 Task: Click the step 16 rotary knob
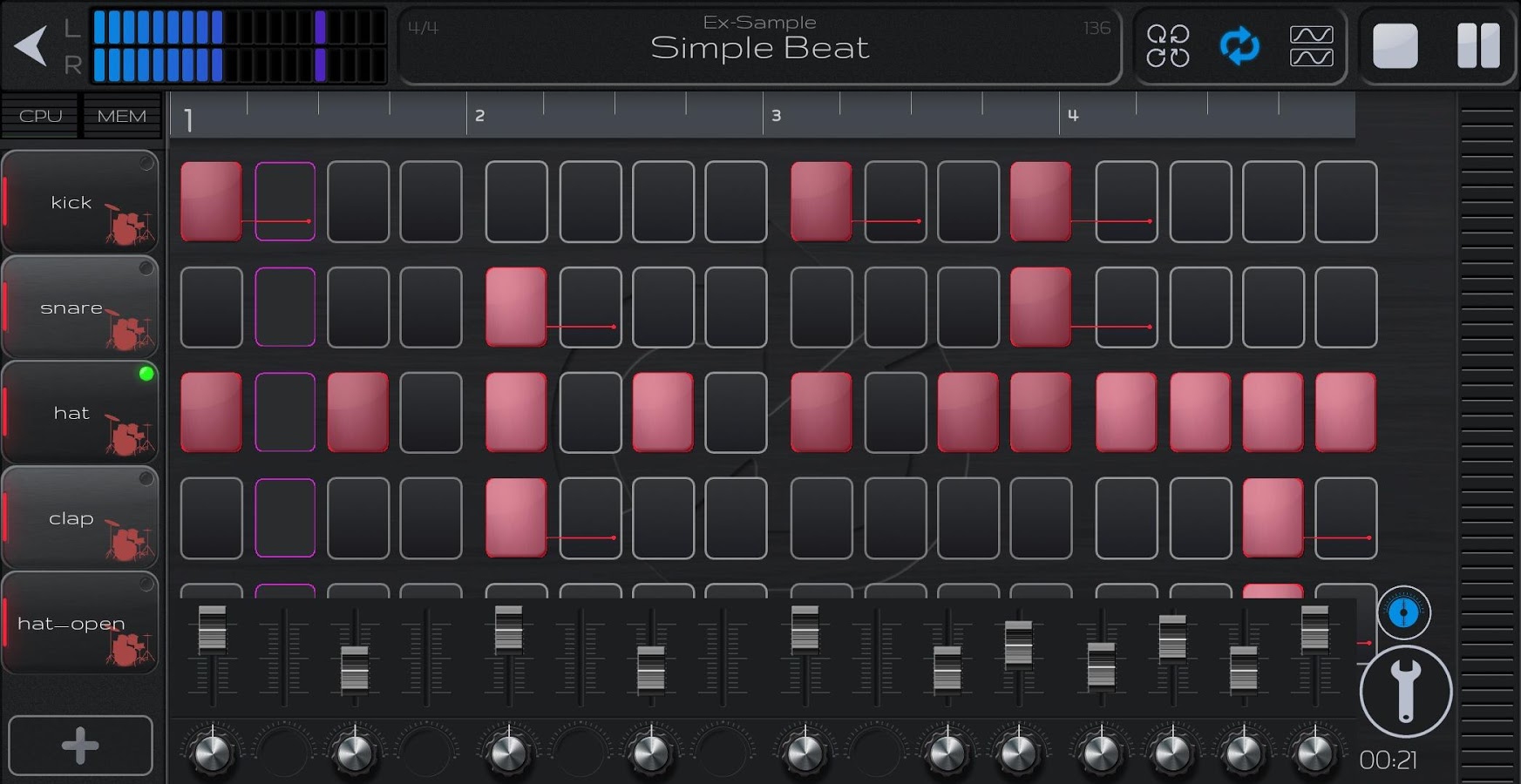pos(1314,752)
